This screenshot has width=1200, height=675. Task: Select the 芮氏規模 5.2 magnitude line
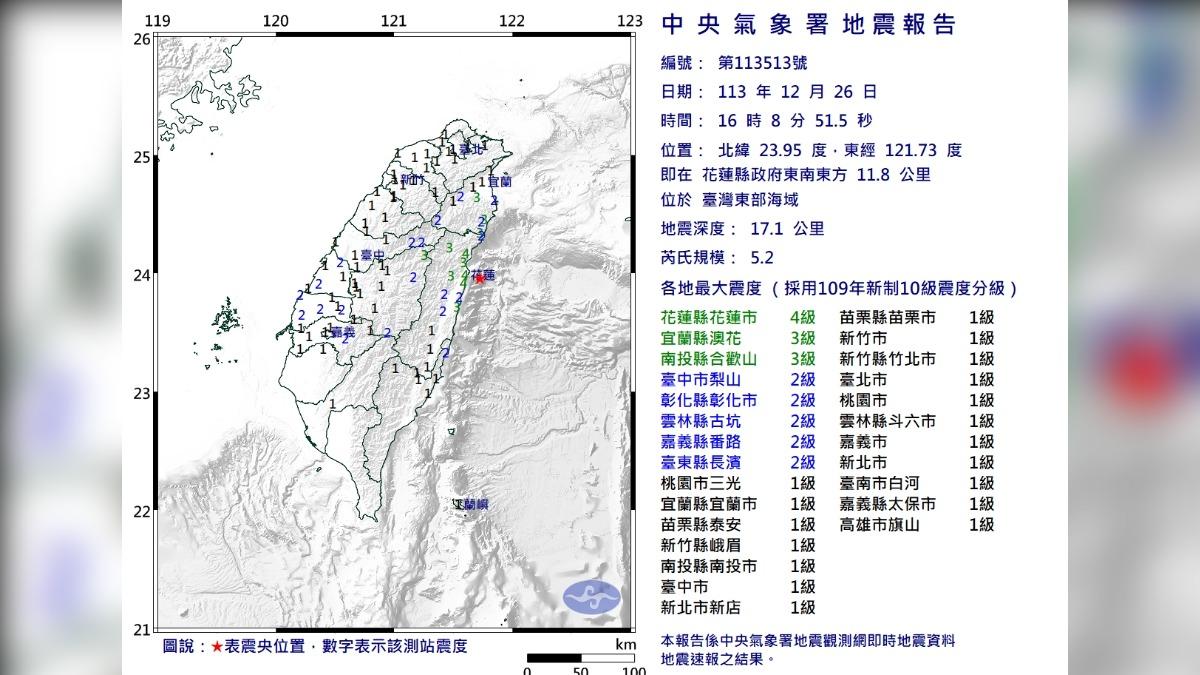(718, 257)
